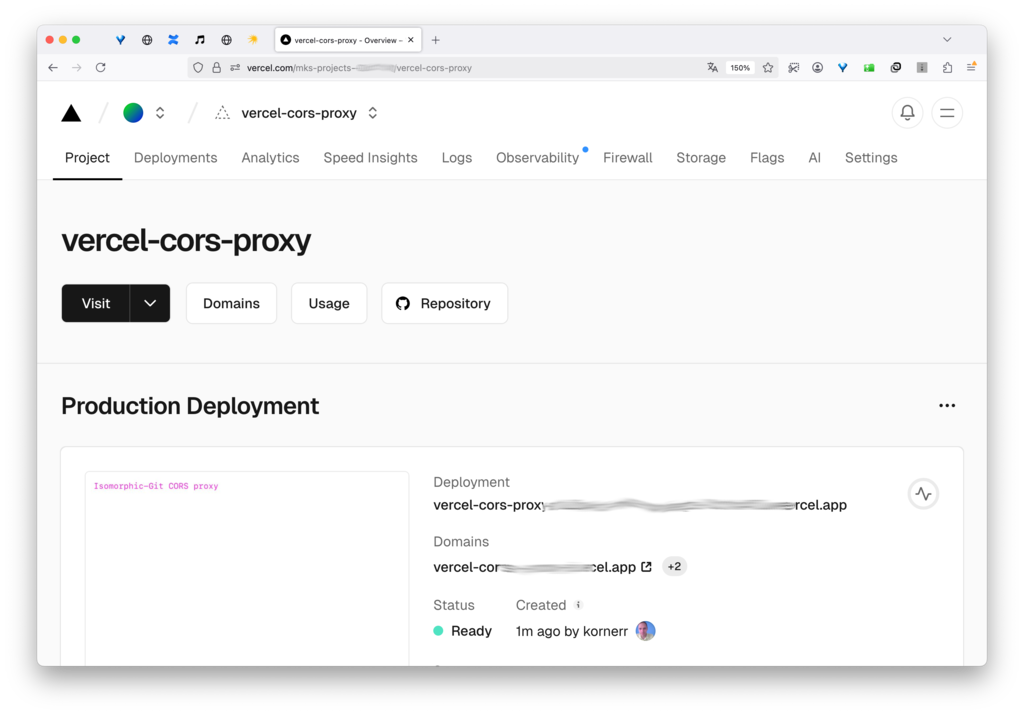This screenshot has width=1024, height=715.
Task: Click the production domain link
Action: [534, 567]
